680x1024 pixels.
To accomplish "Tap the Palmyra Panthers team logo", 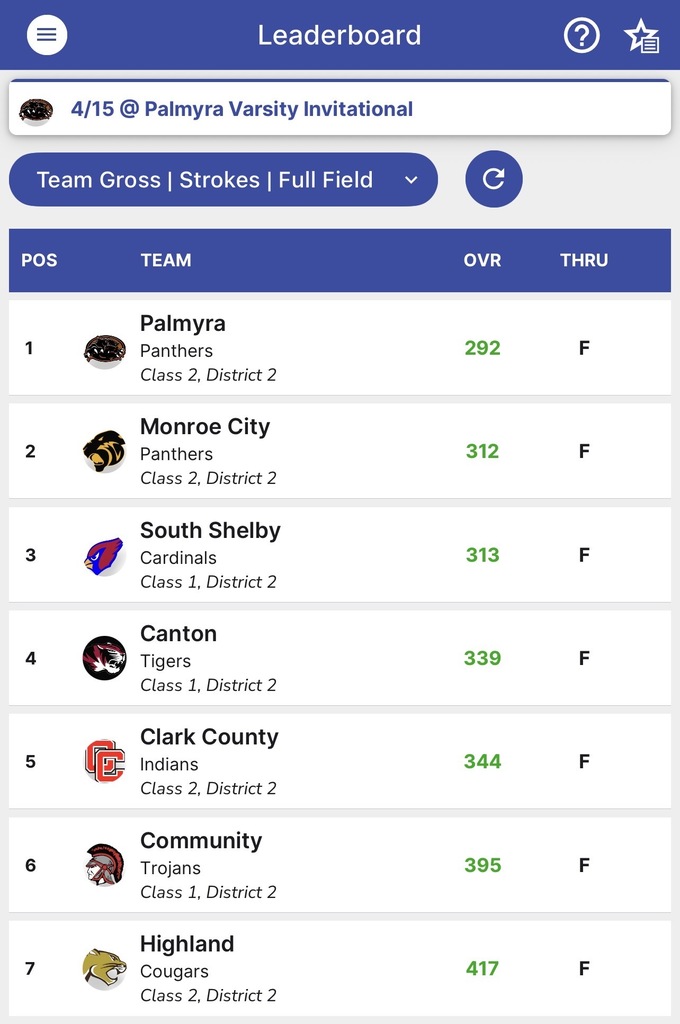I will [x=104, y=349].
